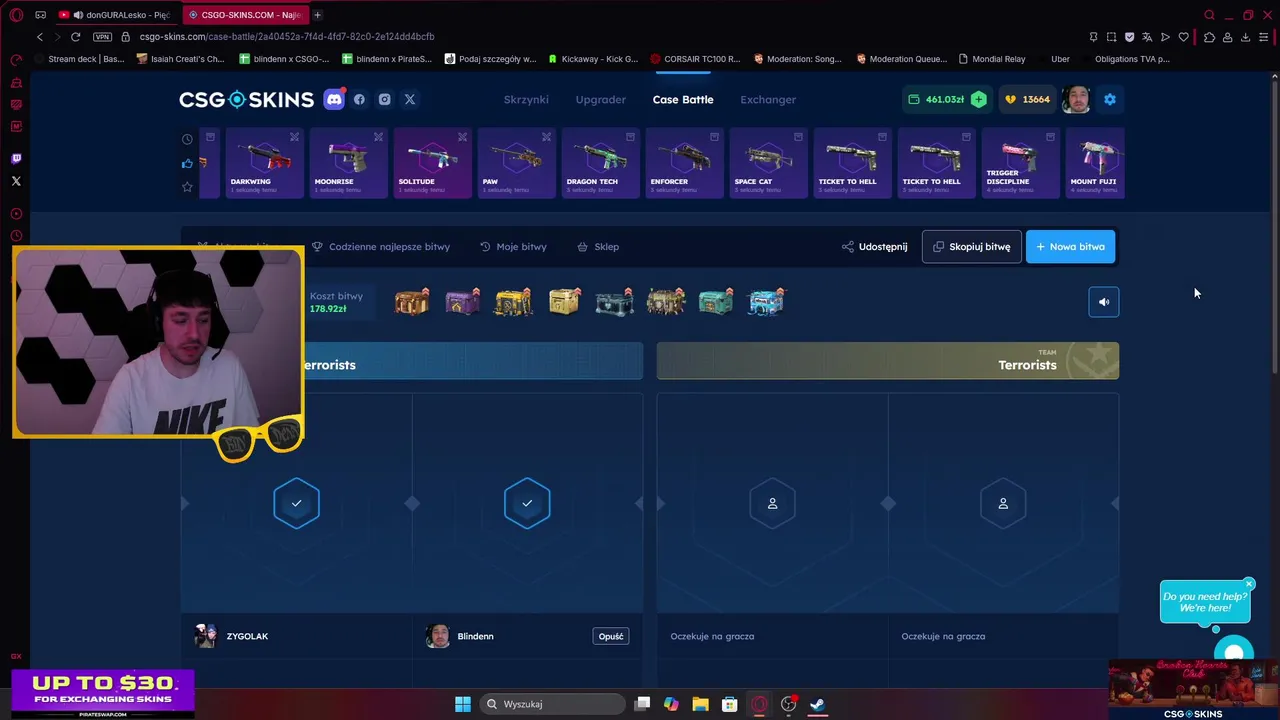Open the Skrzynki menu
The height and width of the screenshot is (720, 1280).
(x=526, y=99)
